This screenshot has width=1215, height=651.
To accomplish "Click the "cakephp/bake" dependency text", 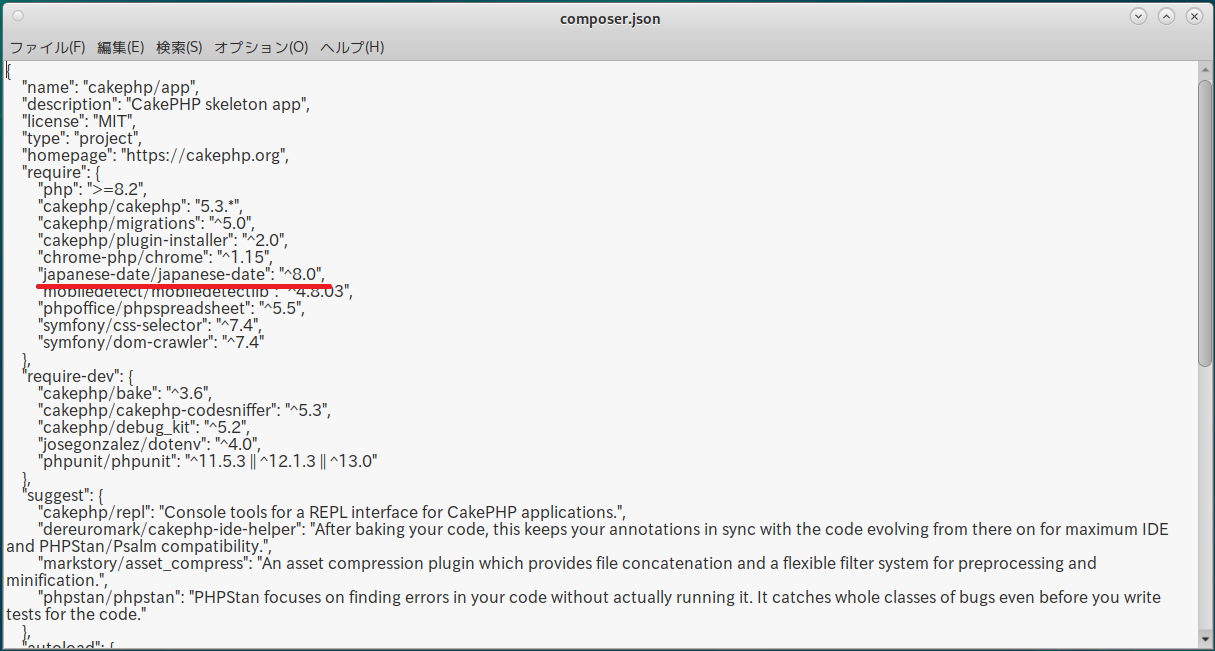I will pyautogui.click(x=98, y=393).
